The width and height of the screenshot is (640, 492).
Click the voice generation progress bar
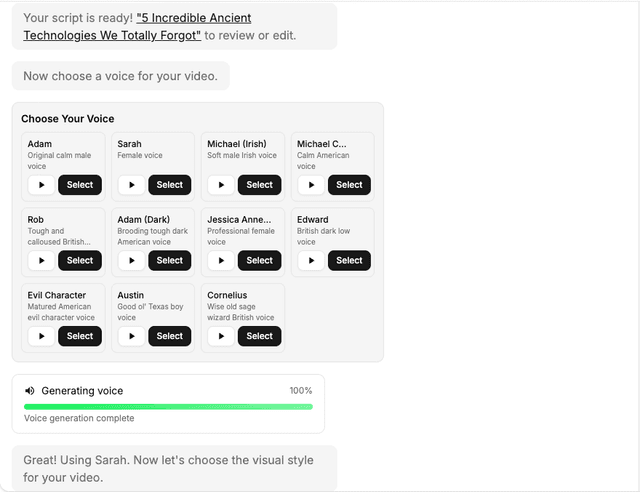point(168,407)
